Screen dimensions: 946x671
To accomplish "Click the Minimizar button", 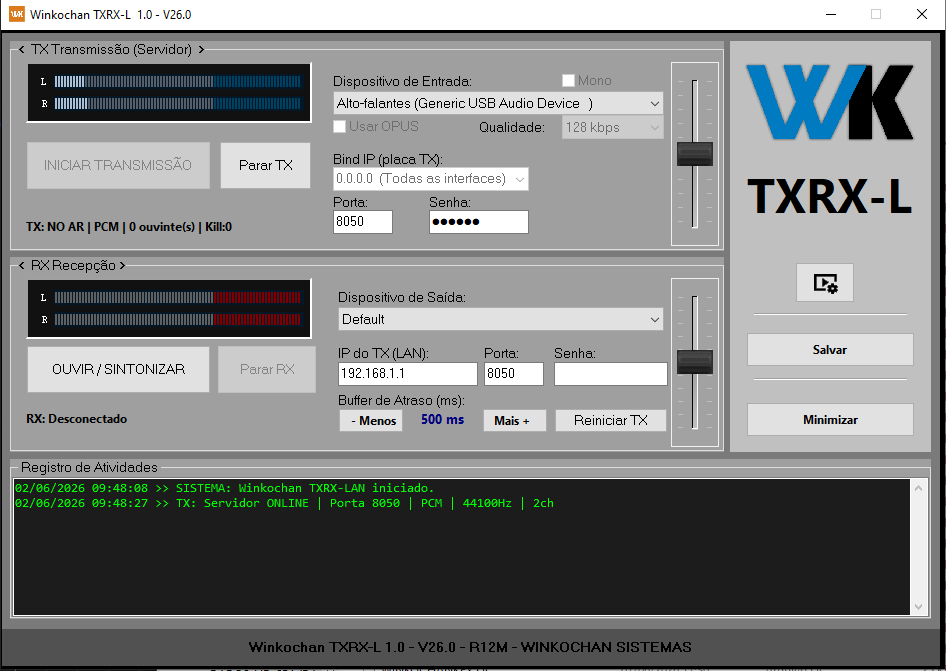I will pos(830,419).
